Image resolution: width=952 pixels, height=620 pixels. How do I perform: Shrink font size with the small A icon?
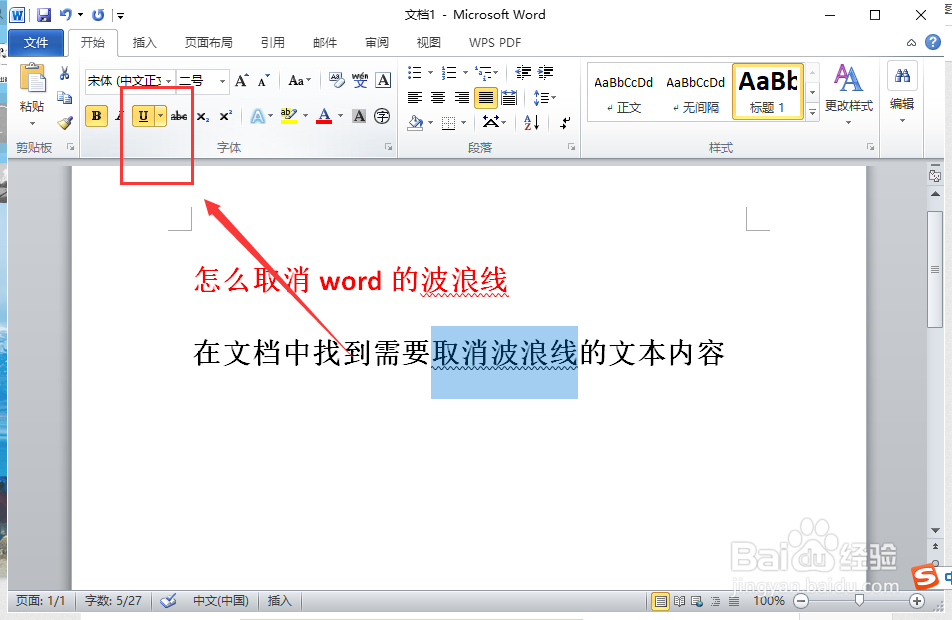(x=264, y=80)
